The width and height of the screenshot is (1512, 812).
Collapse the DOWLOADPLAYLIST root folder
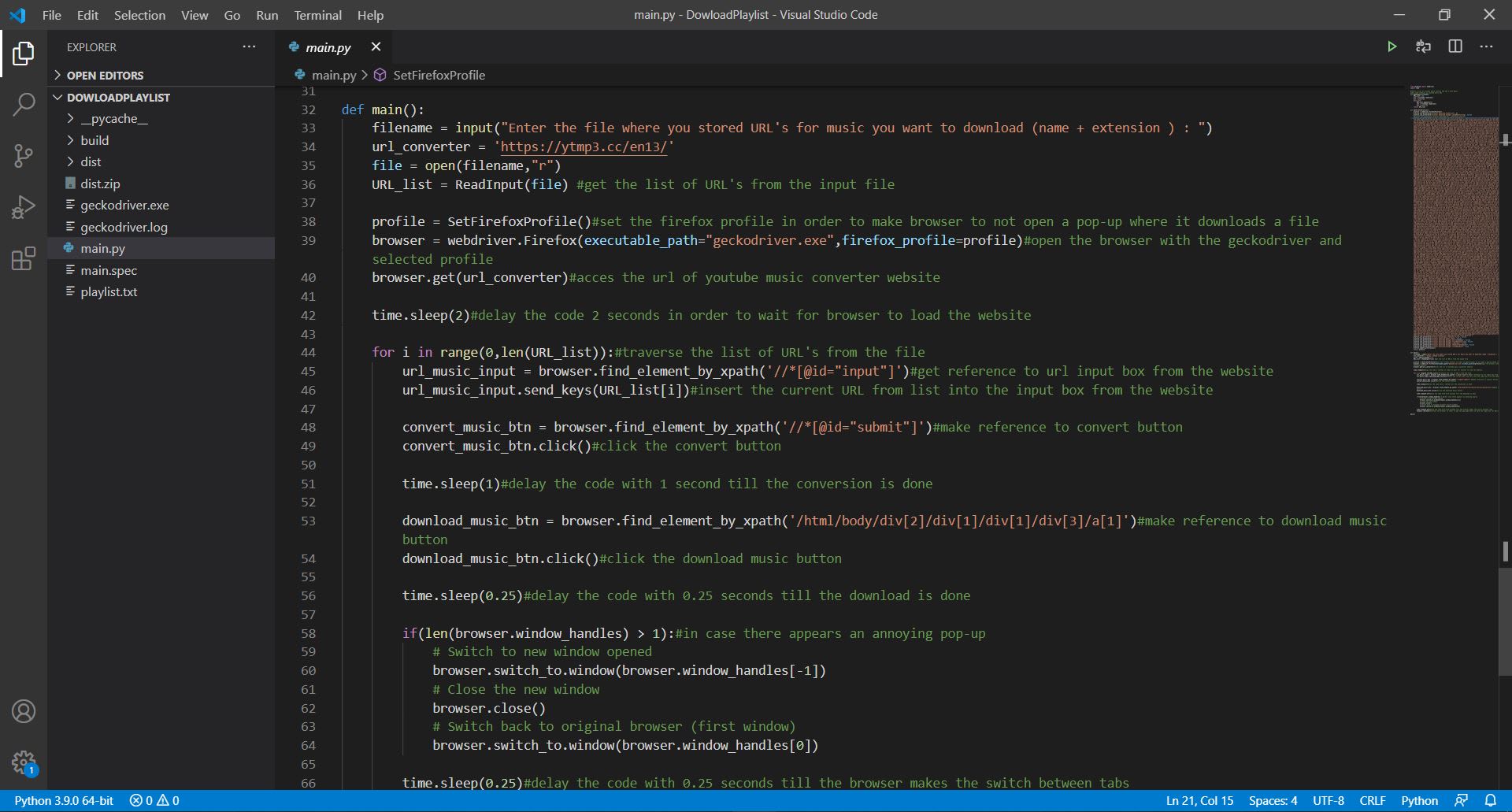point(118,98)
